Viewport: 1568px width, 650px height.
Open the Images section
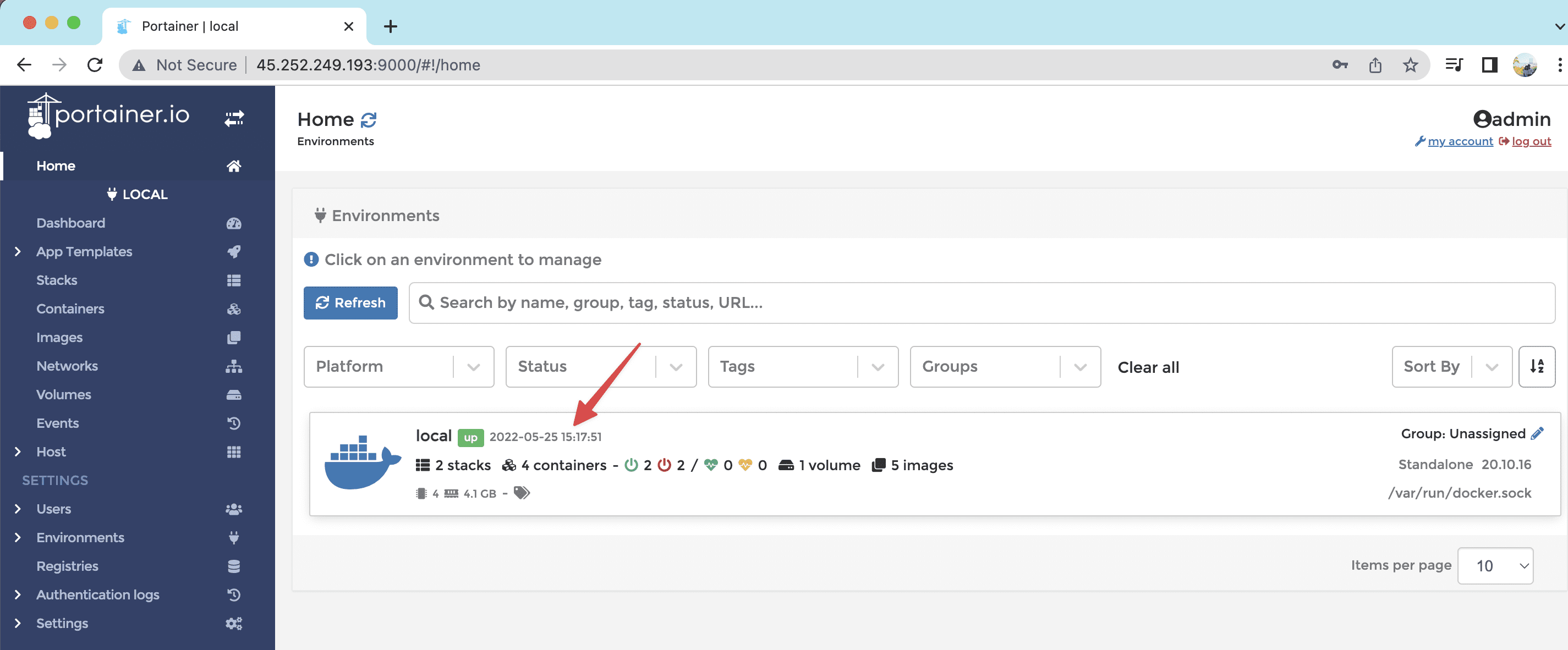[59, 337]
